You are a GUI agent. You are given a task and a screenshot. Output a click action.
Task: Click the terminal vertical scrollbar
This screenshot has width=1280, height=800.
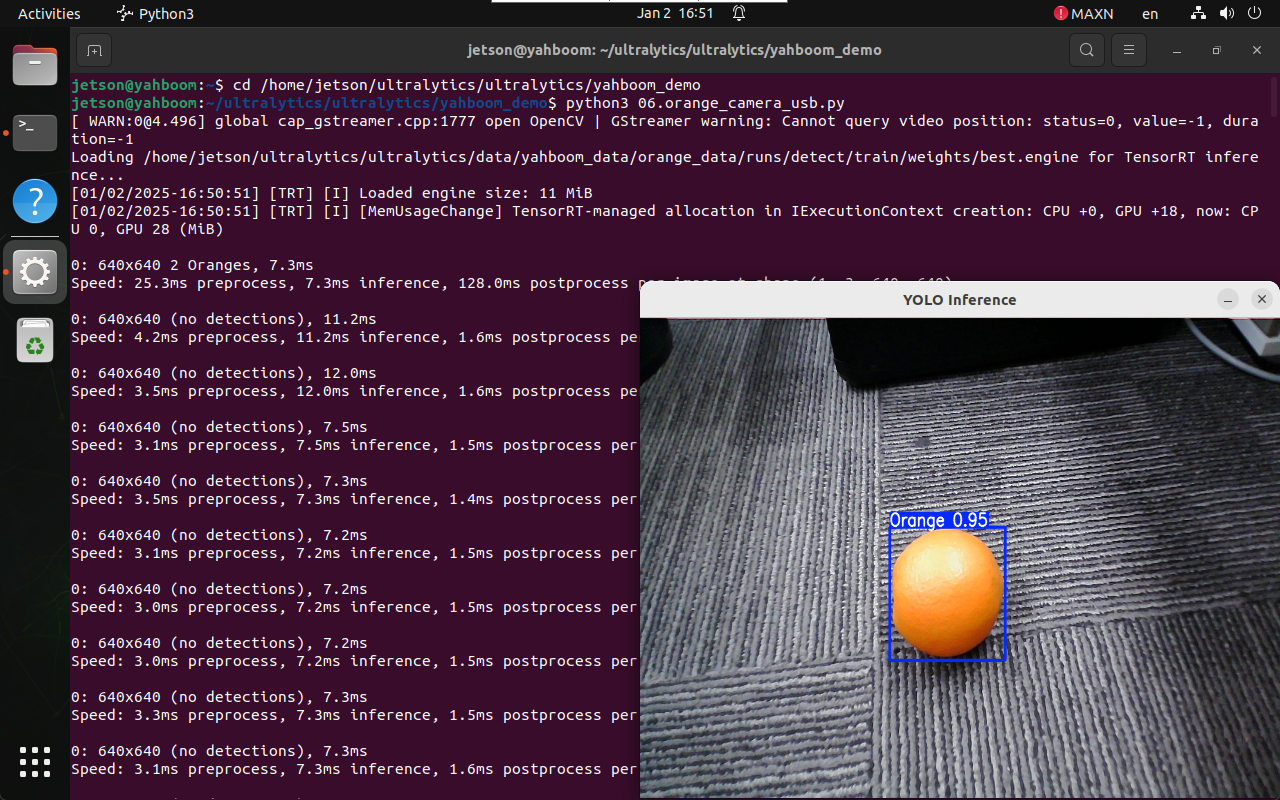tap(1274, 100)
